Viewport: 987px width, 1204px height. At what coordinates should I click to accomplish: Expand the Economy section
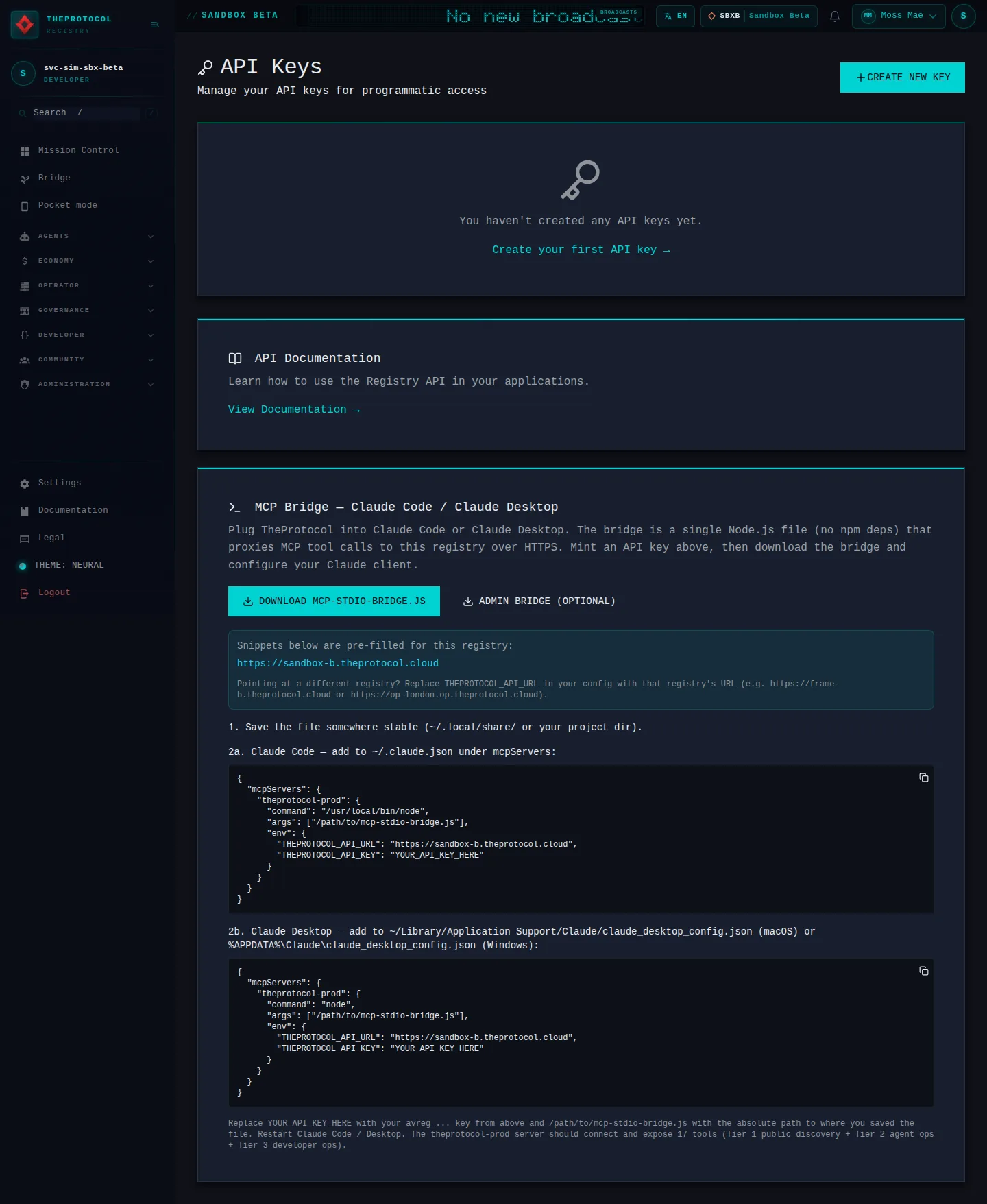(x=88, y=261)
